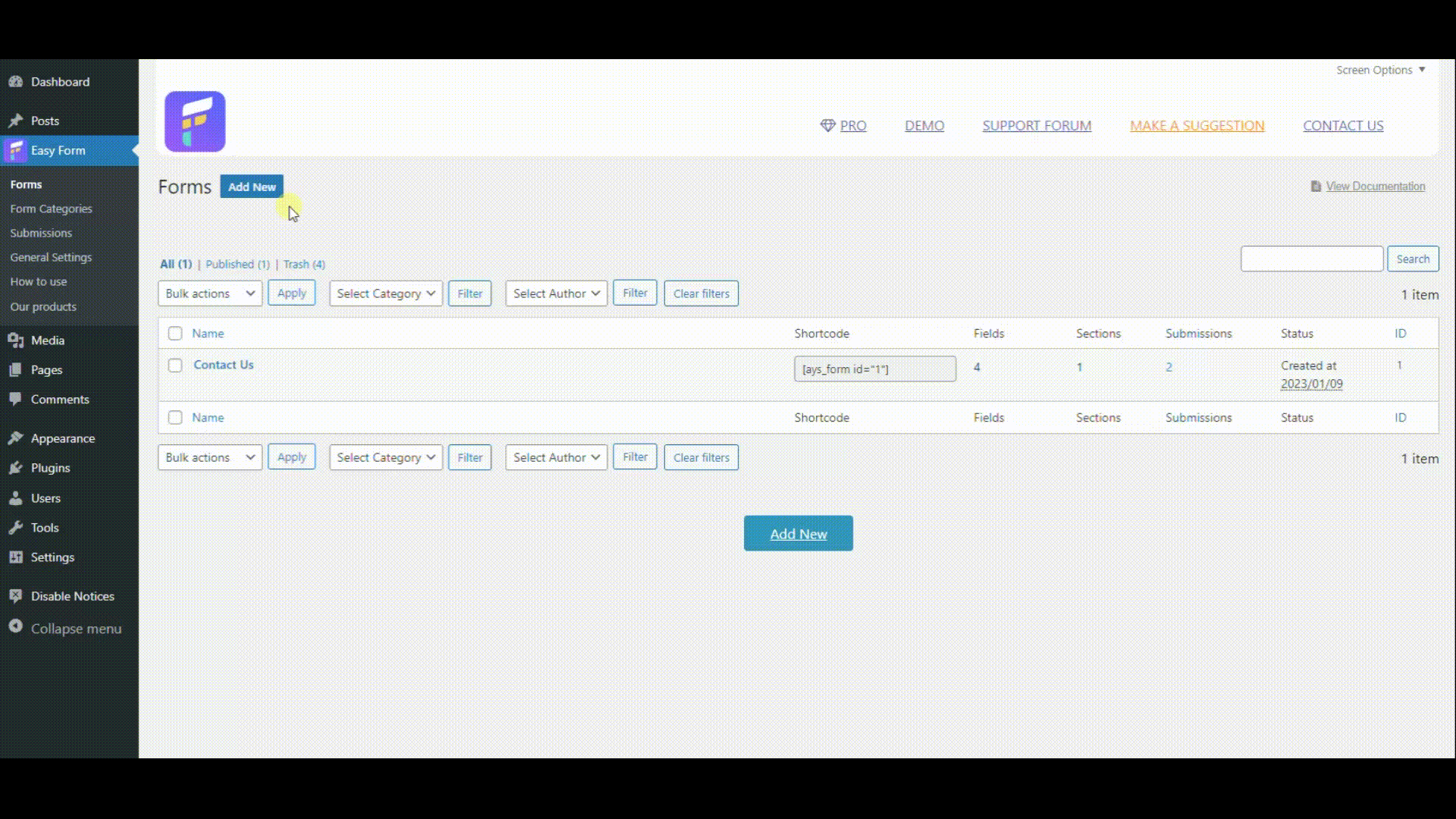
Task: Open the Submissions submenu item
Action: coord(41,233)
